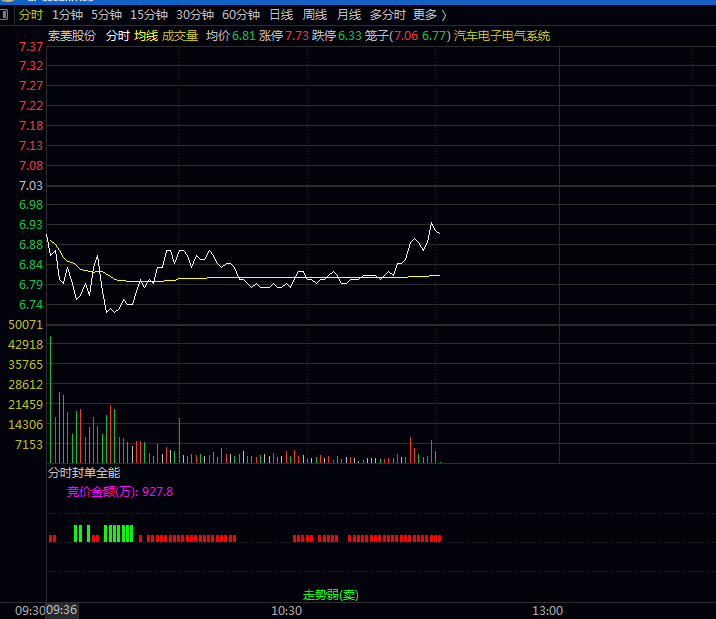Switch to 60分钟 chart period
This screenshot has height=619, width=716.
(x=241, y=15)
